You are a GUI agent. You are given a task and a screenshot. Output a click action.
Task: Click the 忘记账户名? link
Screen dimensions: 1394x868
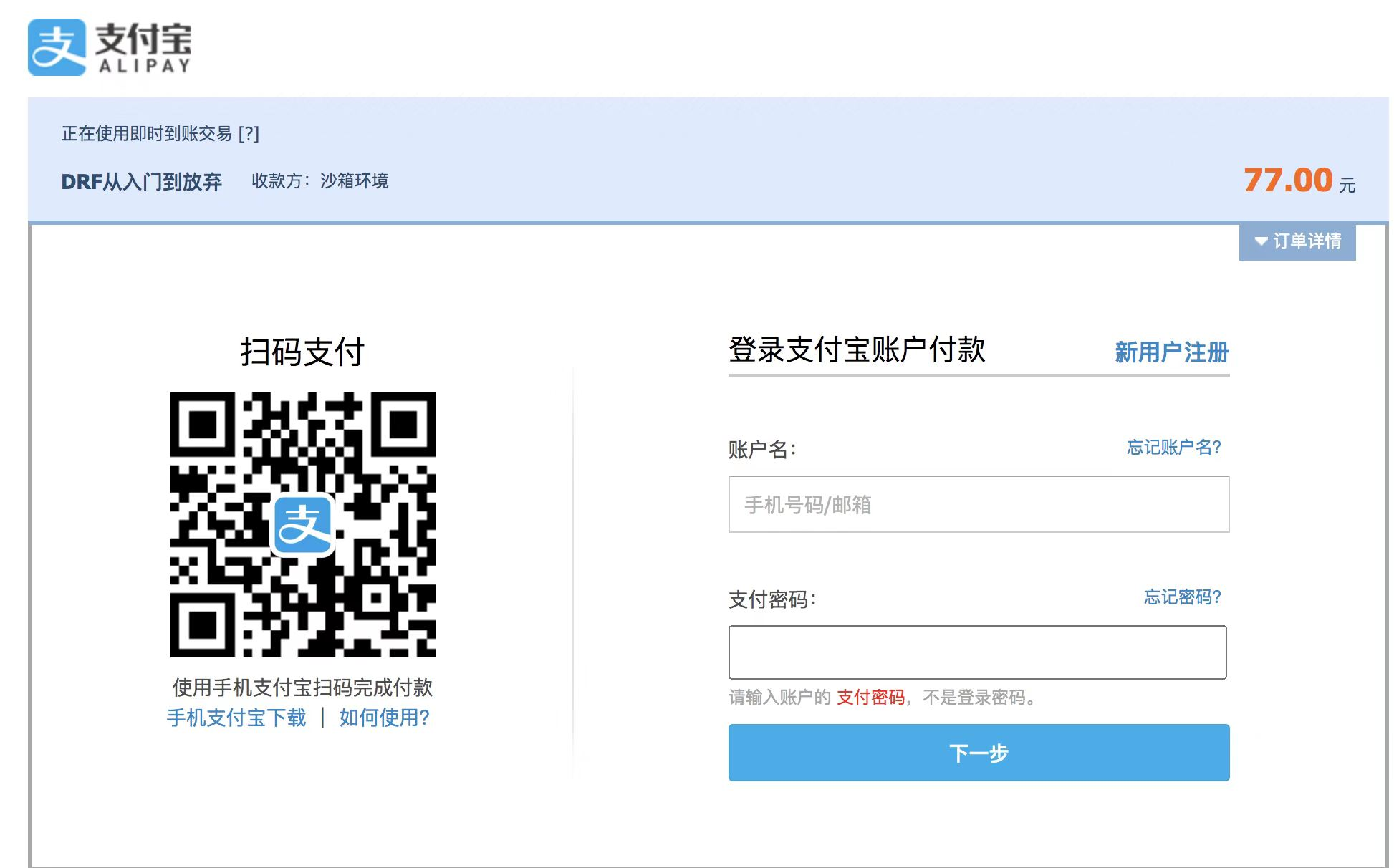click(1173, 448)
